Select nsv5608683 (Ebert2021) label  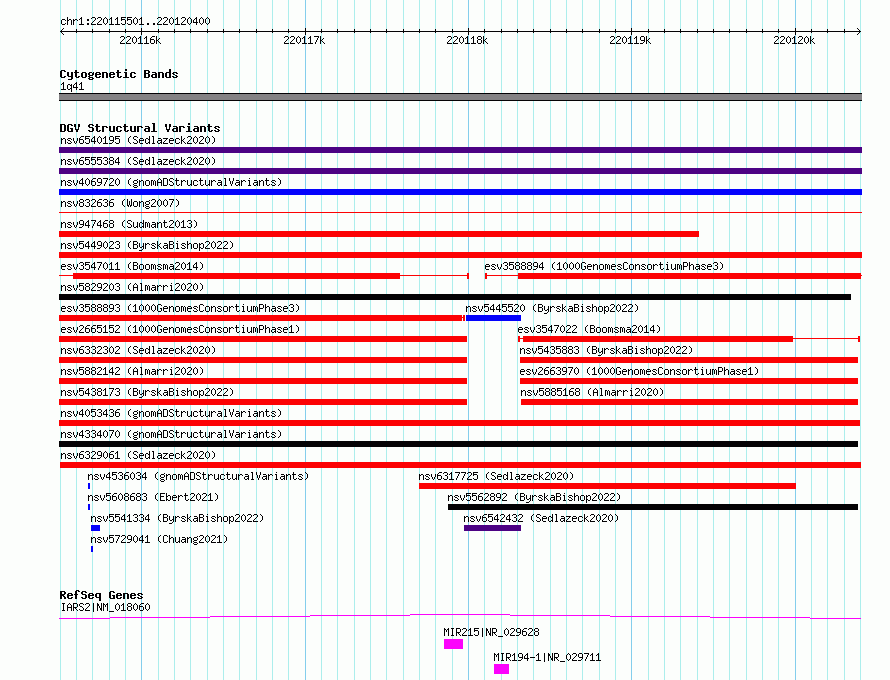click(x=153, y=497)
